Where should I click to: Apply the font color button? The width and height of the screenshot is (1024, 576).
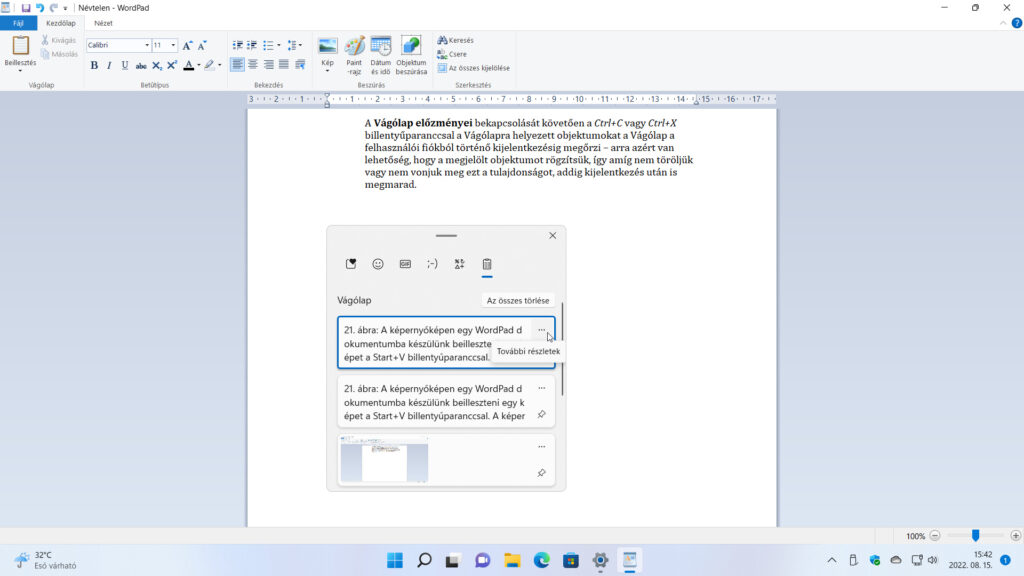click(189, 65)
